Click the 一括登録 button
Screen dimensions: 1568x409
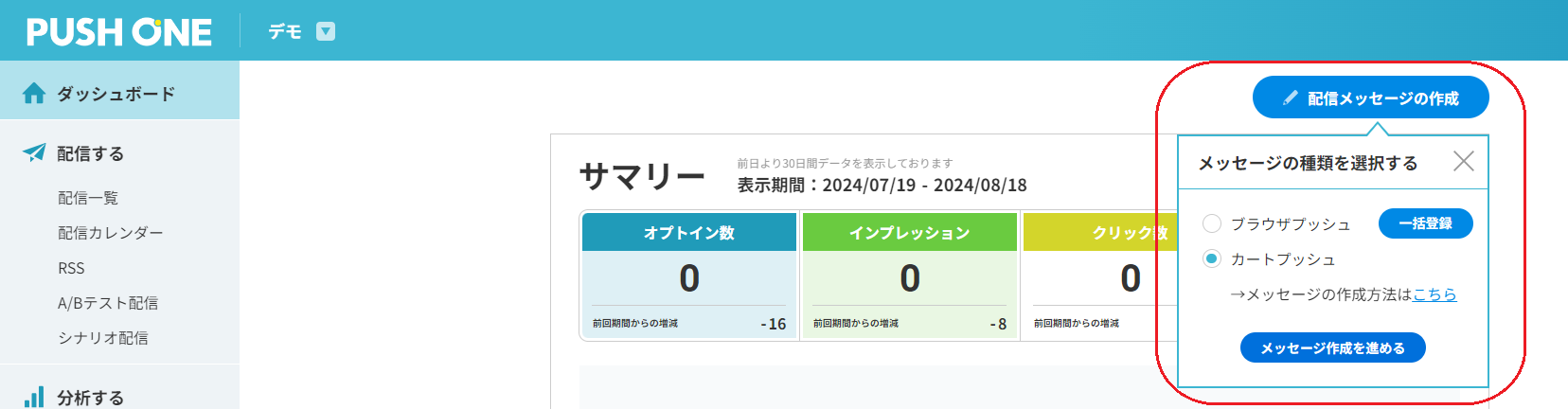click(x=1426, y=223)
